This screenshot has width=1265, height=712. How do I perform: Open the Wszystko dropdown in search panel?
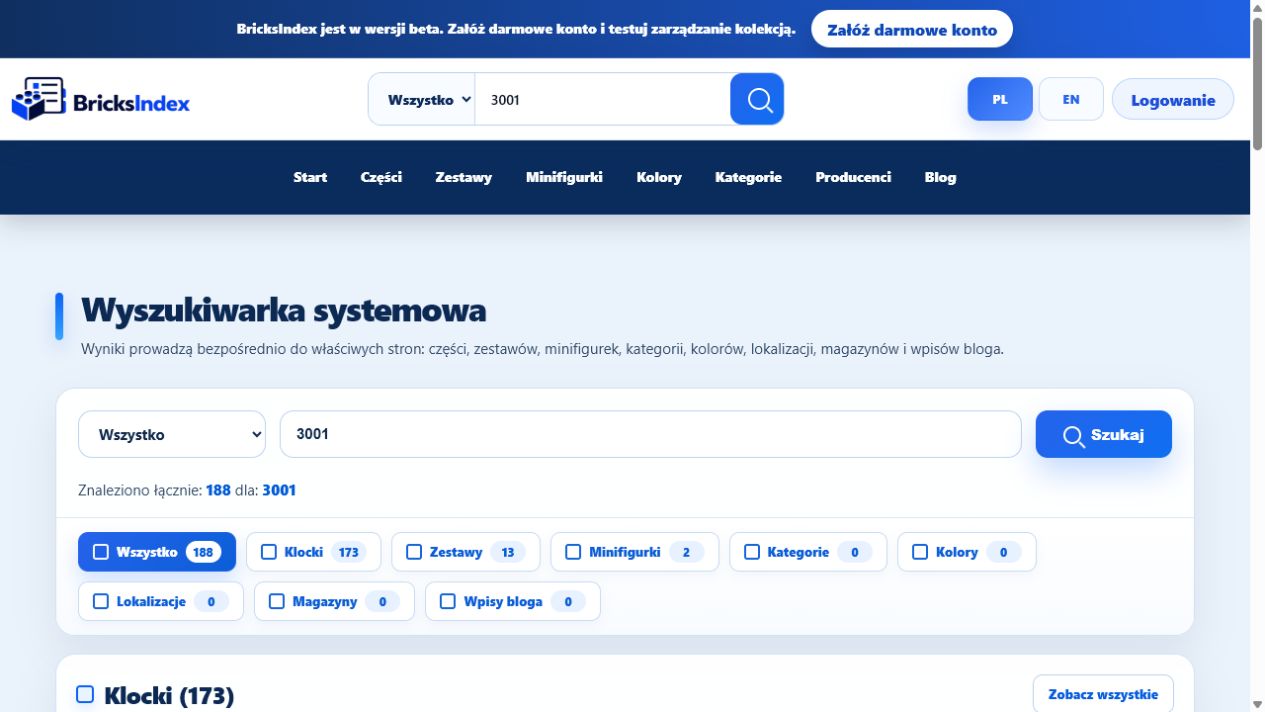pyautogui.click(x=172, y=434)
